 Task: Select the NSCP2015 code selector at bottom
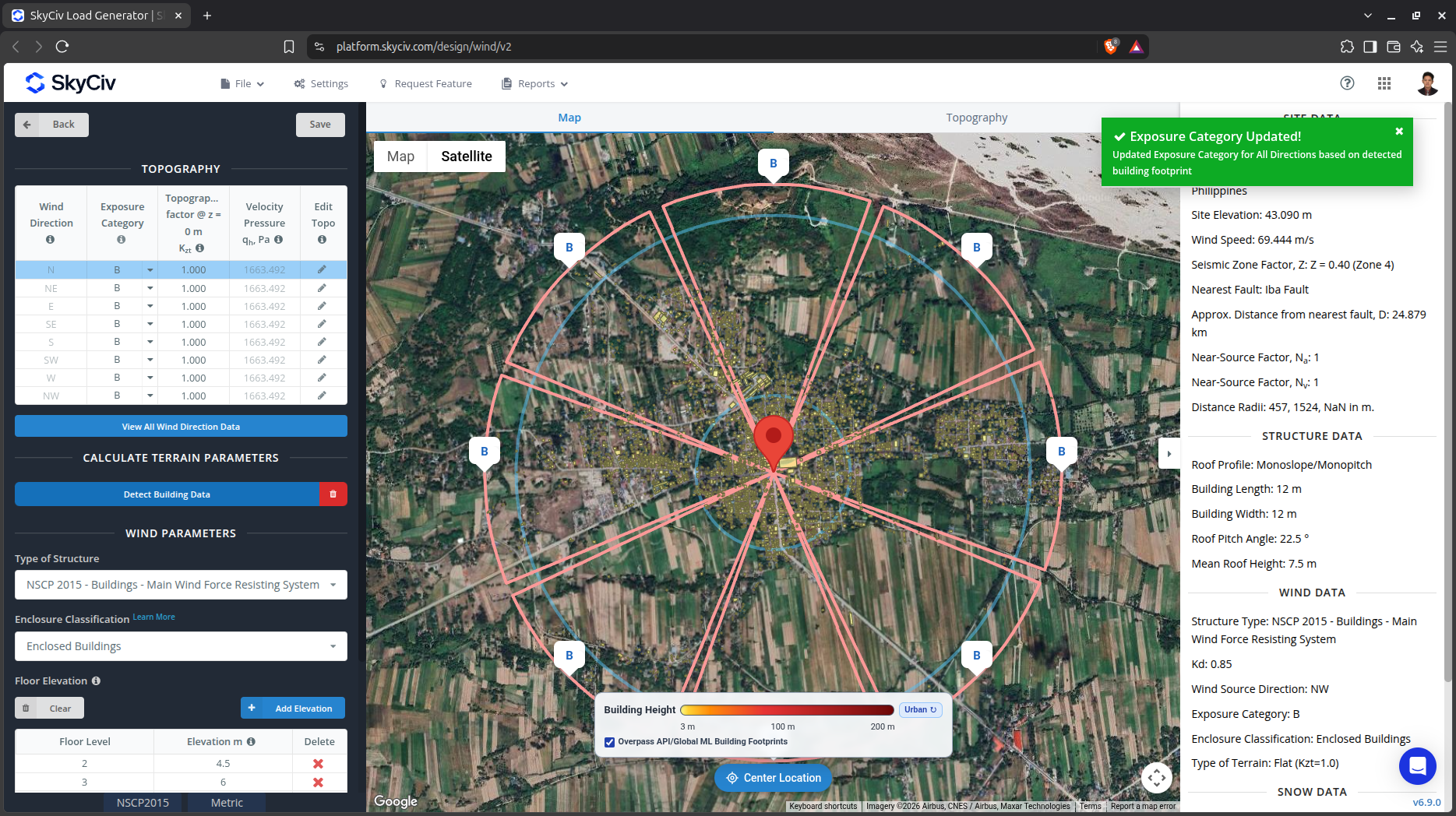(x=143, y=803)
